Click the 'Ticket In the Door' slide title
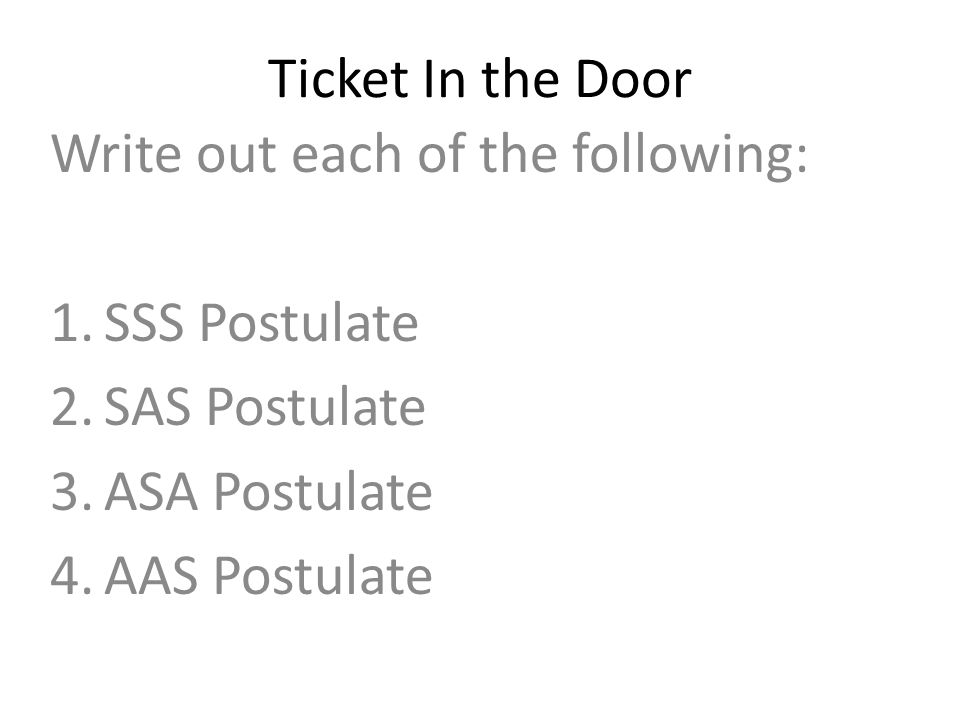 tap(479, 78)
